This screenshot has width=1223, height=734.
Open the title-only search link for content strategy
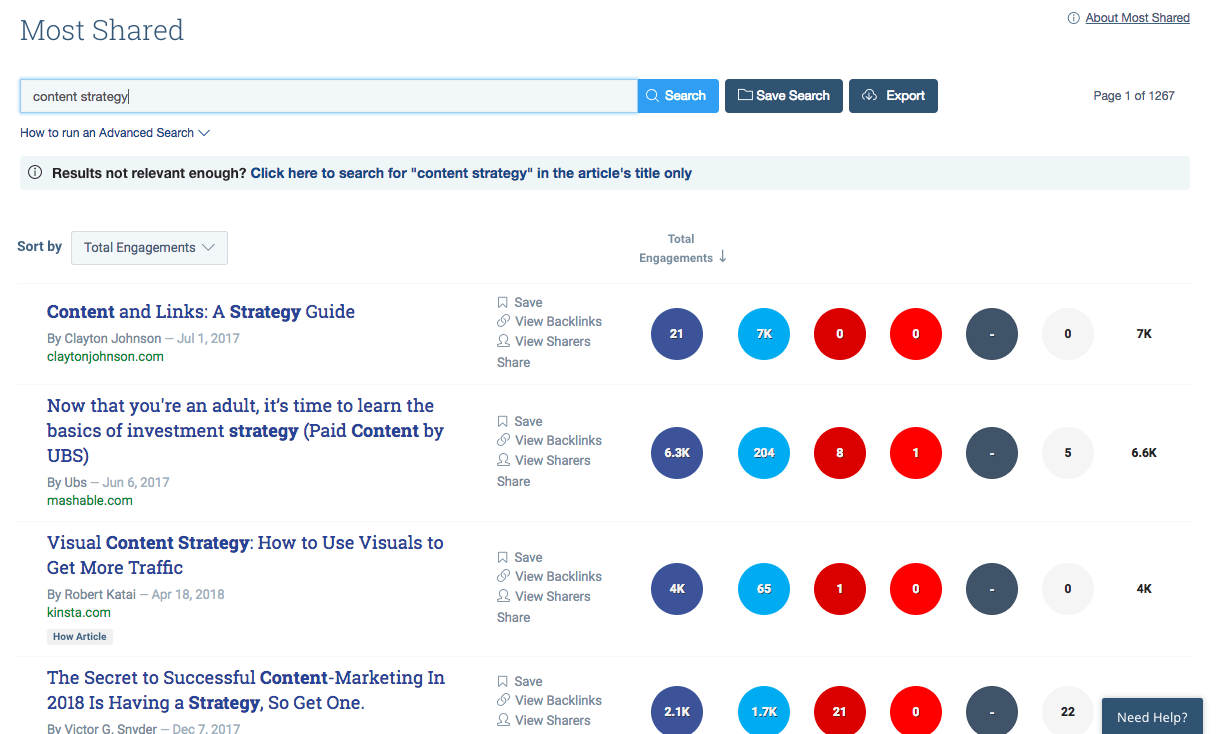coord(470,172)
